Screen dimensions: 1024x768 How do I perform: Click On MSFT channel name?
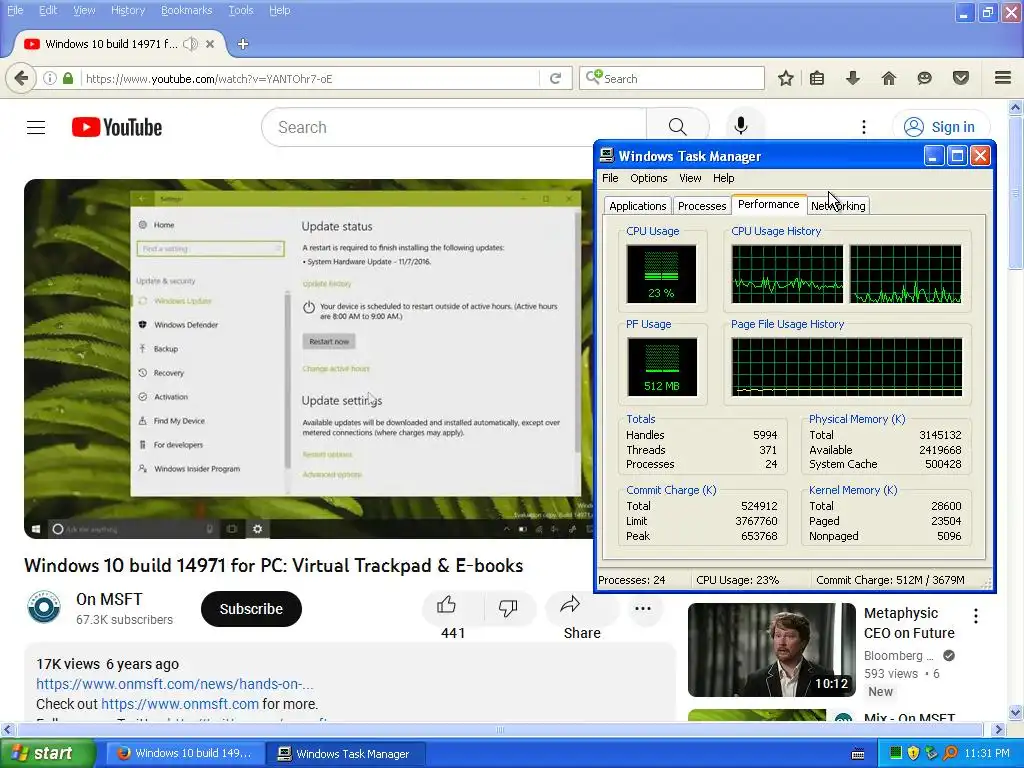[x=109, y=599]
